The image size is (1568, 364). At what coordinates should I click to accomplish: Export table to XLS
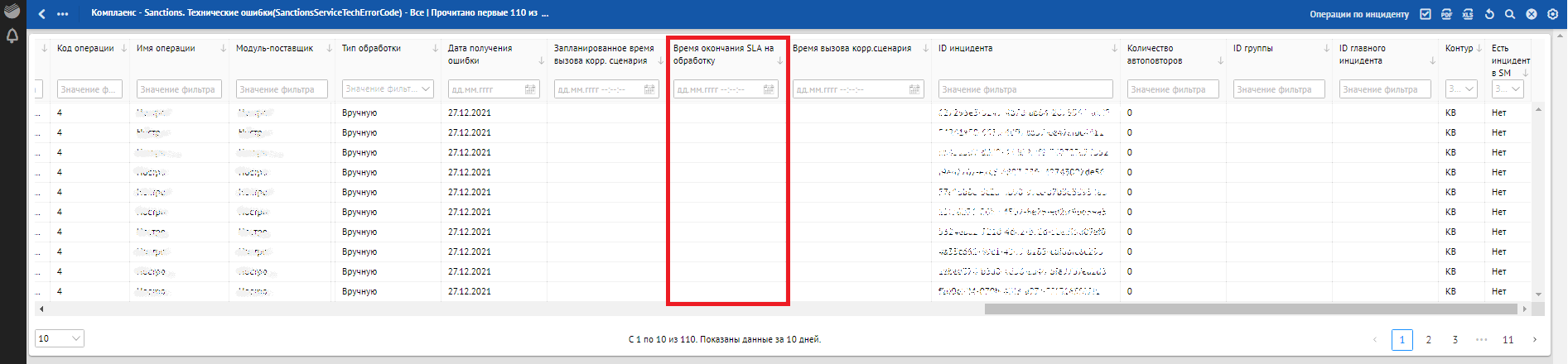pos(1468,14)
